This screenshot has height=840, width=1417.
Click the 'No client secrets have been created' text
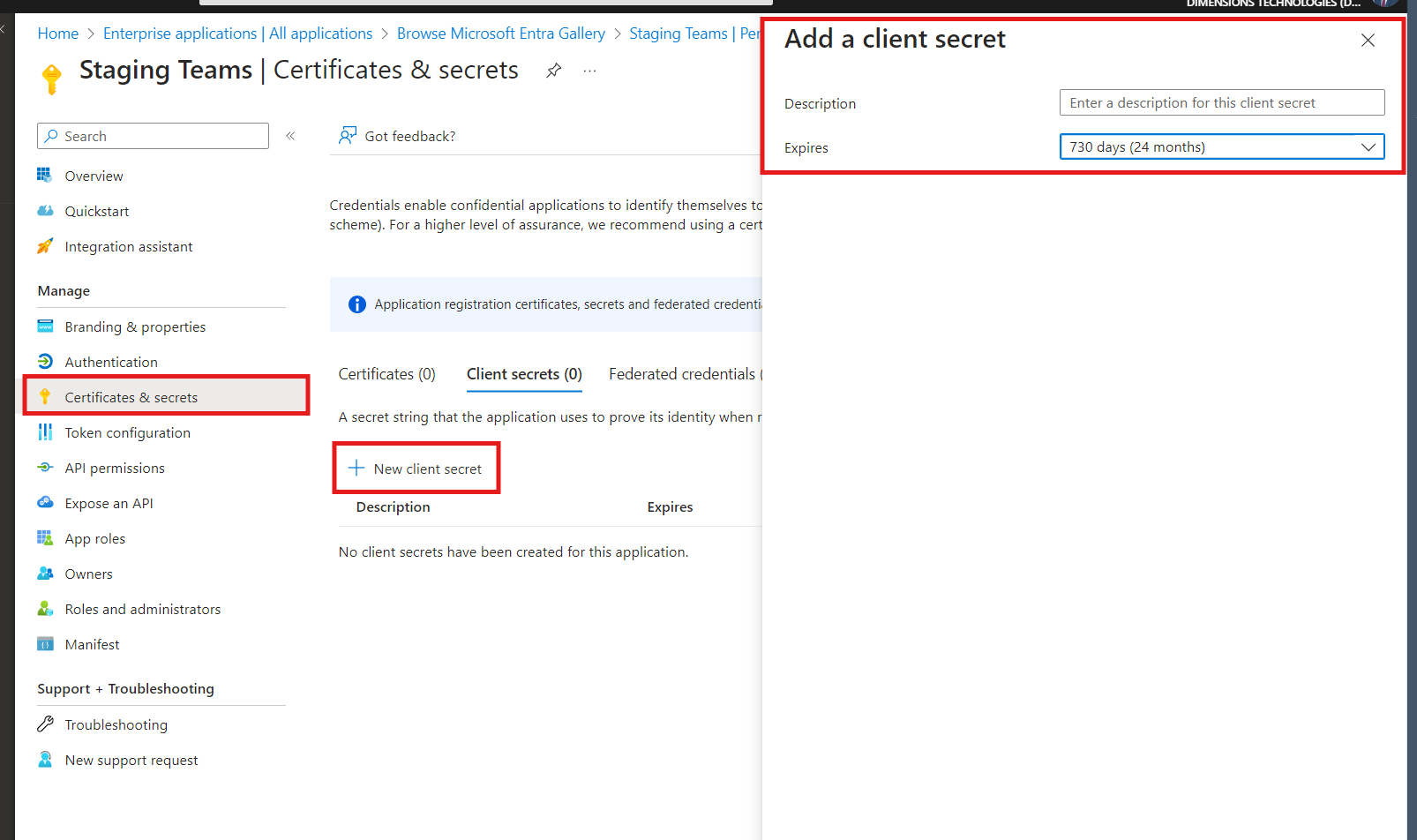click(514, 551)
